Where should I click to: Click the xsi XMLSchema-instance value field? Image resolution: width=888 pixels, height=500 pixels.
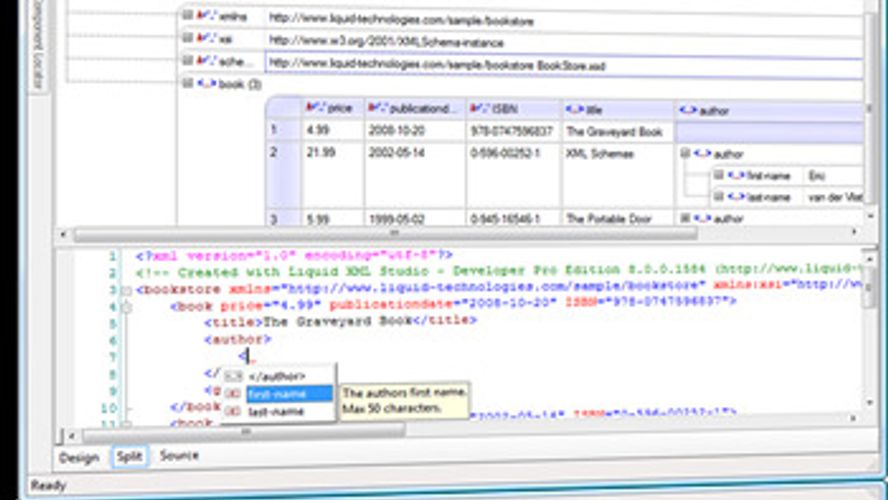pyautogui.click(x=564, y=42)
